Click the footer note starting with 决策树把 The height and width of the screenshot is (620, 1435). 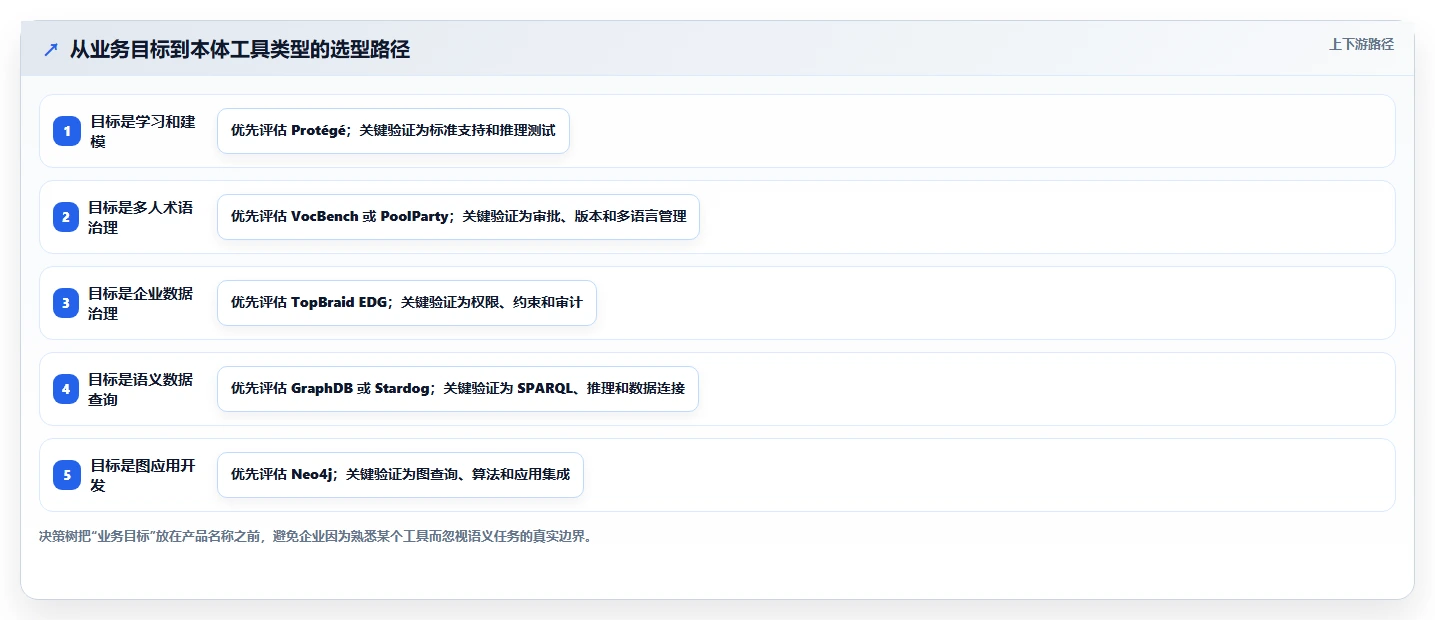tap(316, 536)
